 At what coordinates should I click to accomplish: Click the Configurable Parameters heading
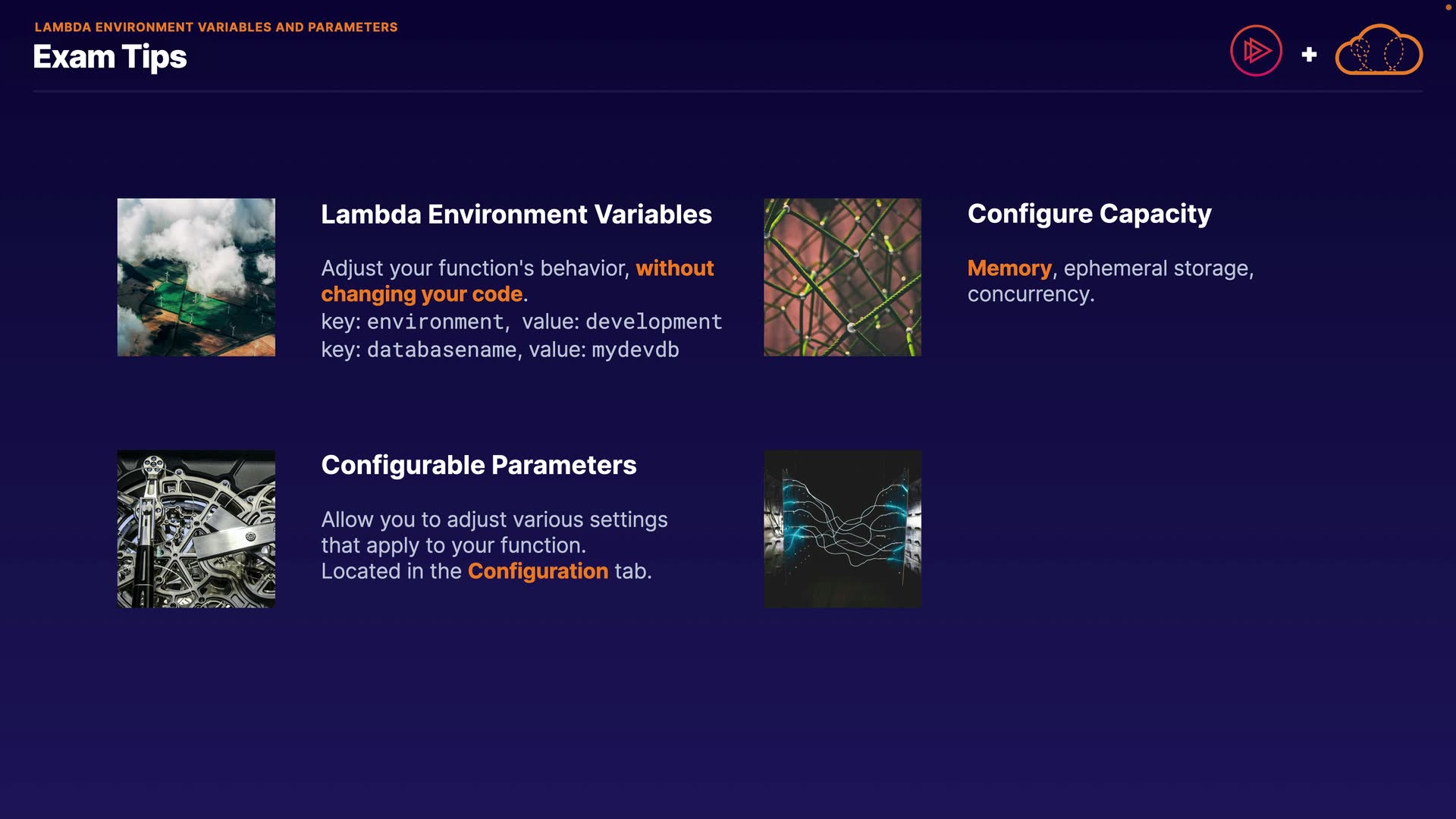pos(479,465)
